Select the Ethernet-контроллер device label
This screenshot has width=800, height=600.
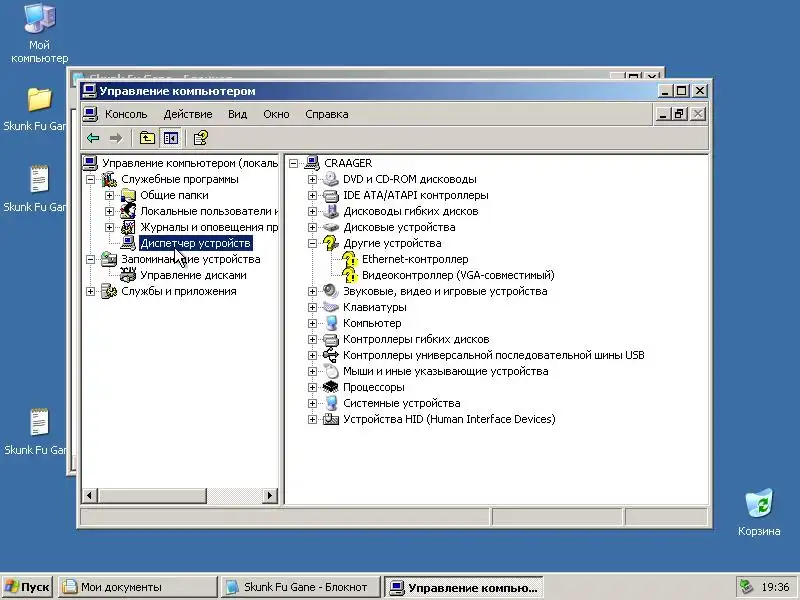pos(415,259)
